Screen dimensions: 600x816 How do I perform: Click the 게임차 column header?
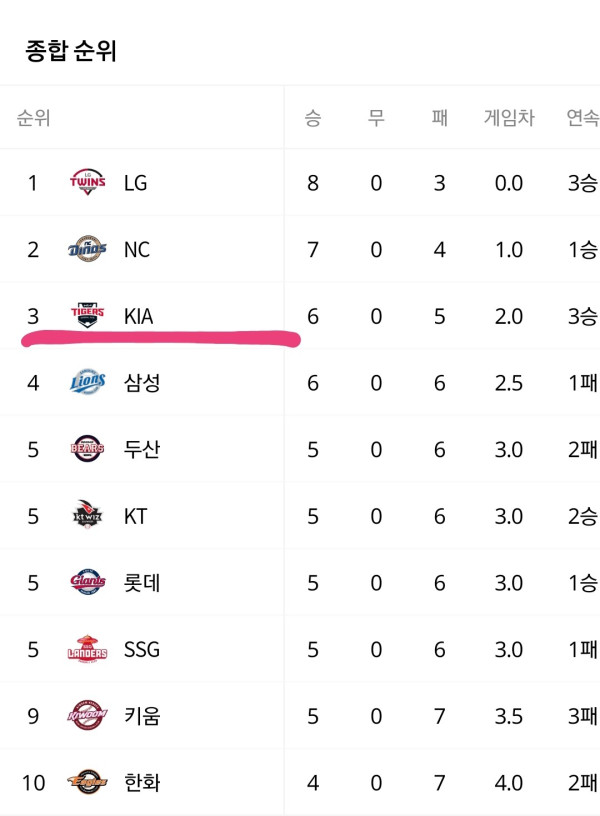coord(509,118)
